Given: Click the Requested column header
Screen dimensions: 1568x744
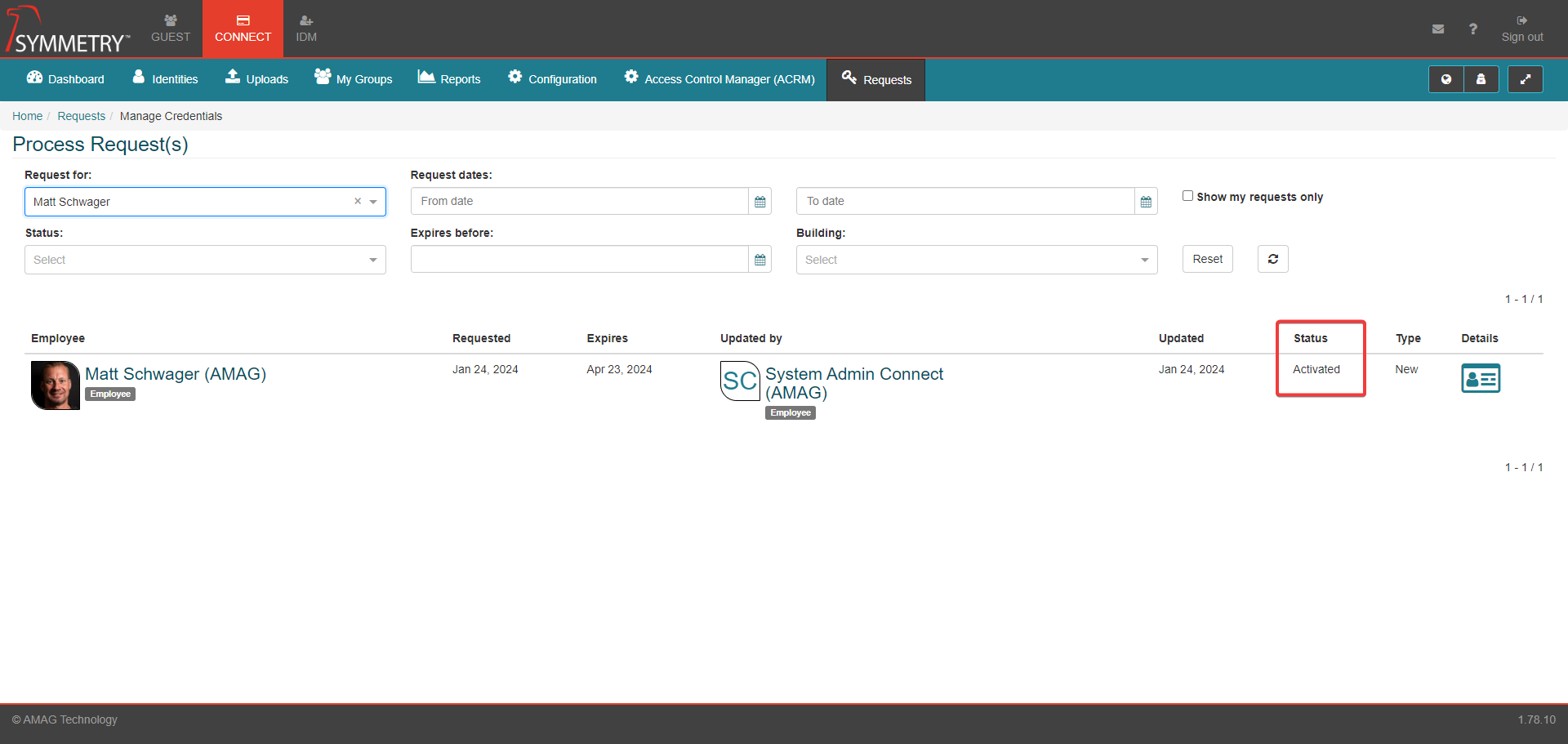Looking at the screenshot, I should (x=481, y=338).
